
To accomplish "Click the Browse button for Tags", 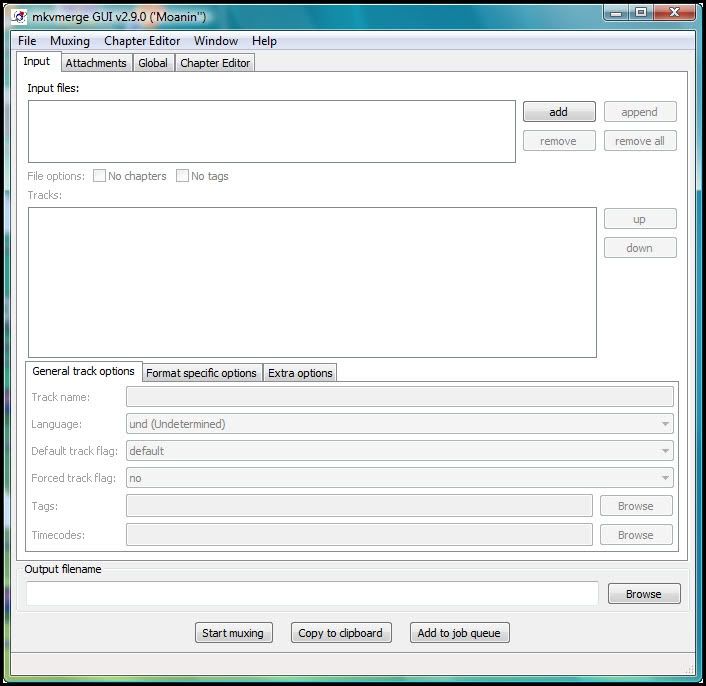I will (x=636, y=506).
